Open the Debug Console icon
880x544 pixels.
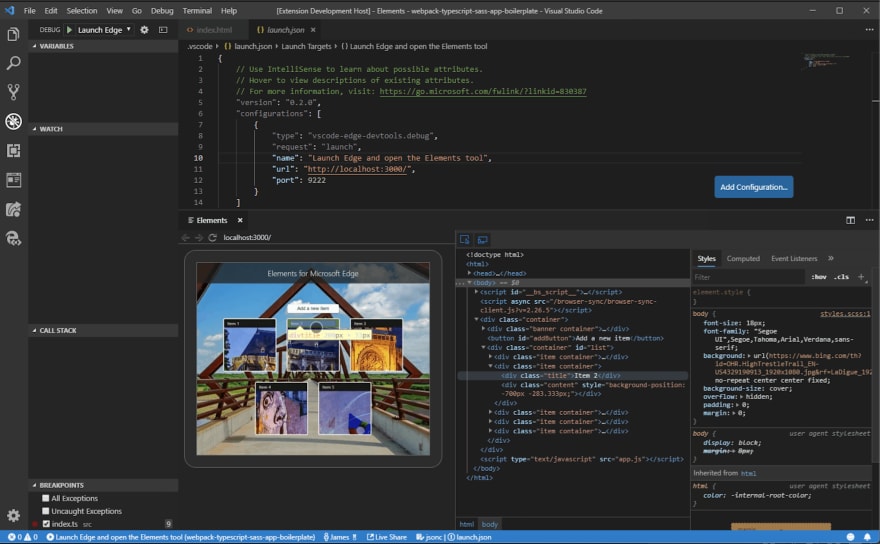(163, 30)
